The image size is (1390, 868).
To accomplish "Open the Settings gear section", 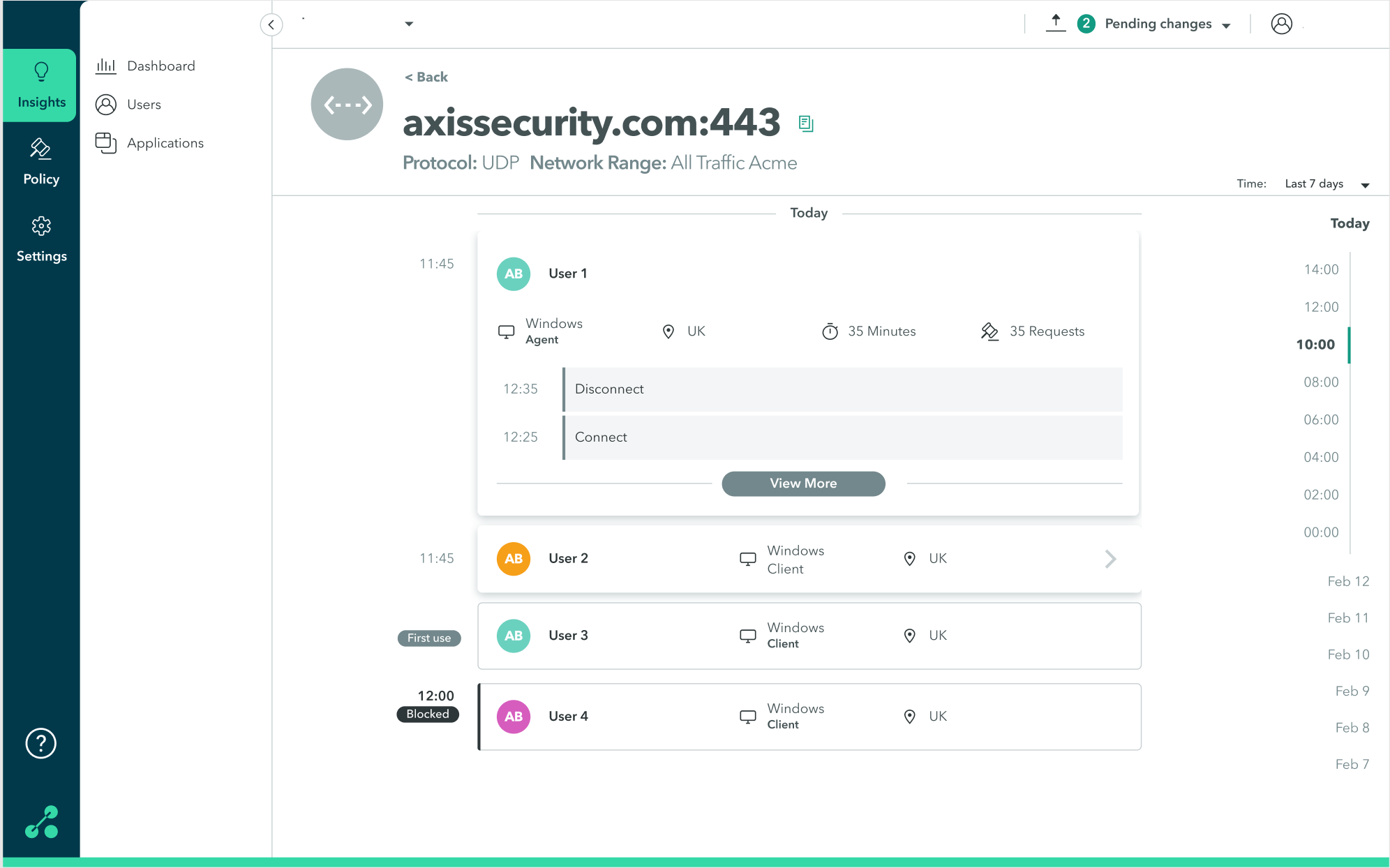I will 41,239.
